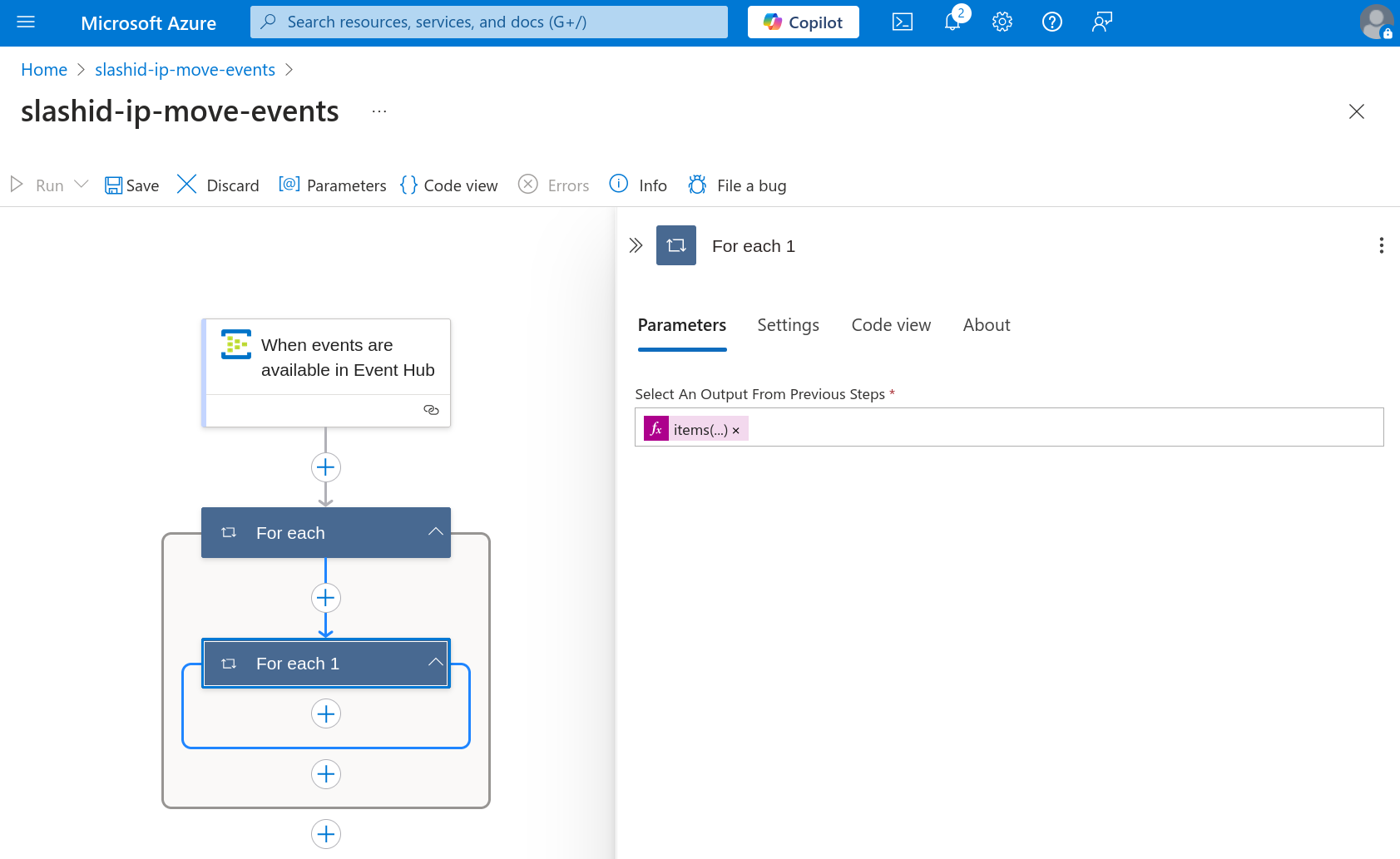Open the Azure Cloud Shell icon

902,22
